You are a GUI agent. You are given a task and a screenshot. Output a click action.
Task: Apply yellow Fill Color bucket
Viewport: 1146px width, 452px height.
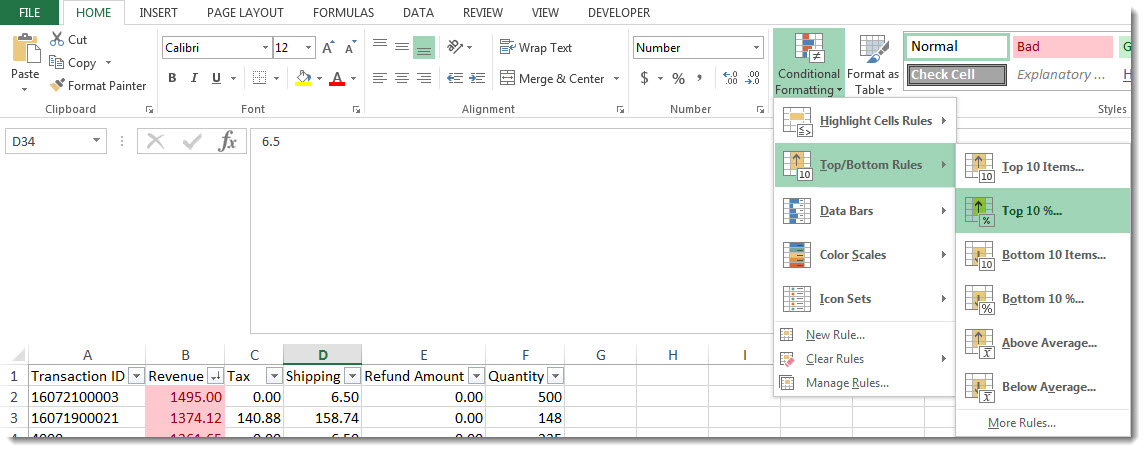coord(303,78)
